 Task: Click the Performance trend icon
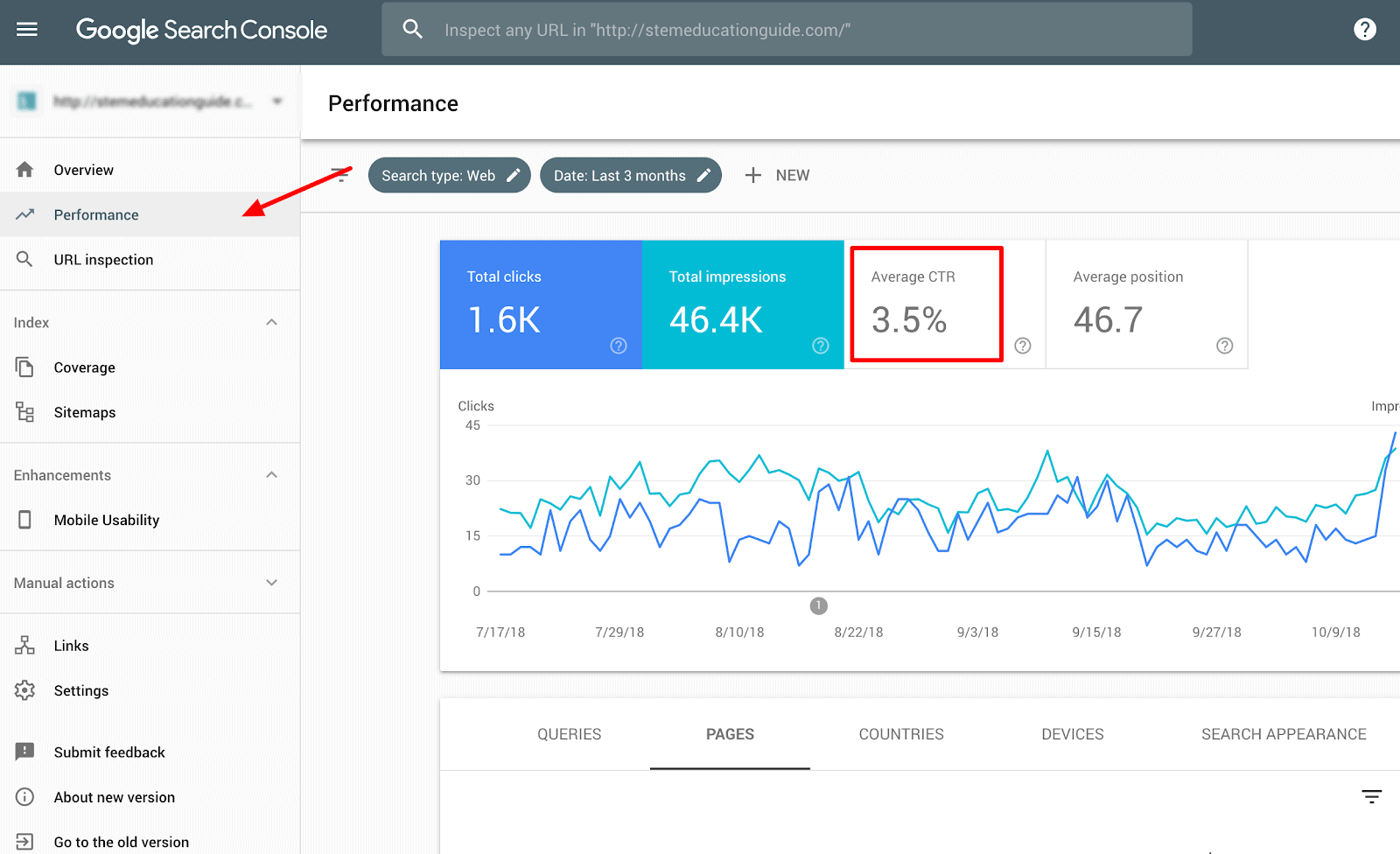pos(24,214)
